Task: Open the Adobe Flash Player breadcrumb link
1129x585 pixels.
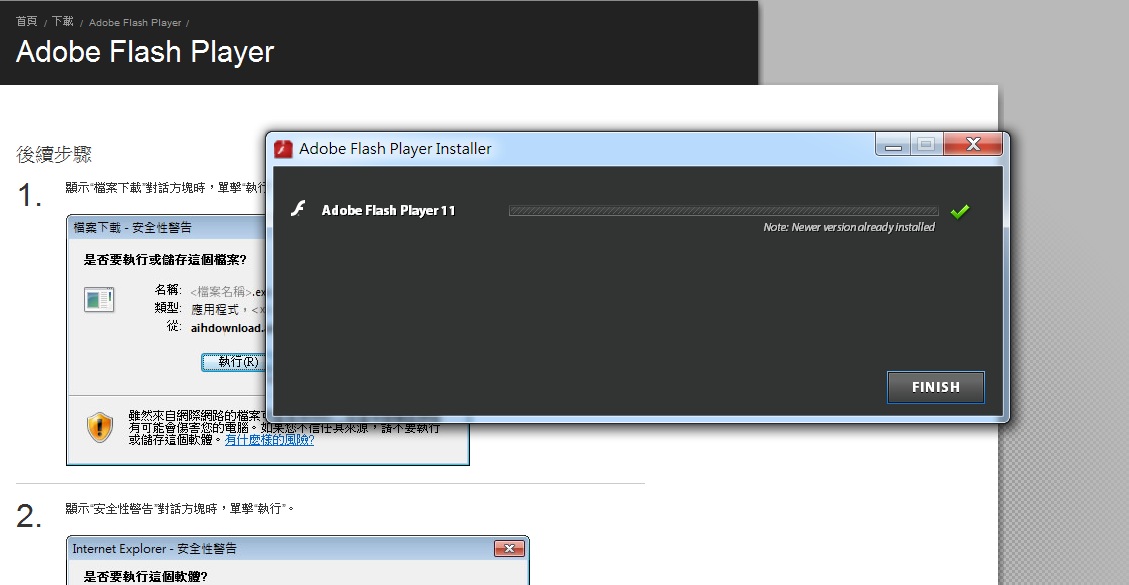Action: [x=135, y=23]
